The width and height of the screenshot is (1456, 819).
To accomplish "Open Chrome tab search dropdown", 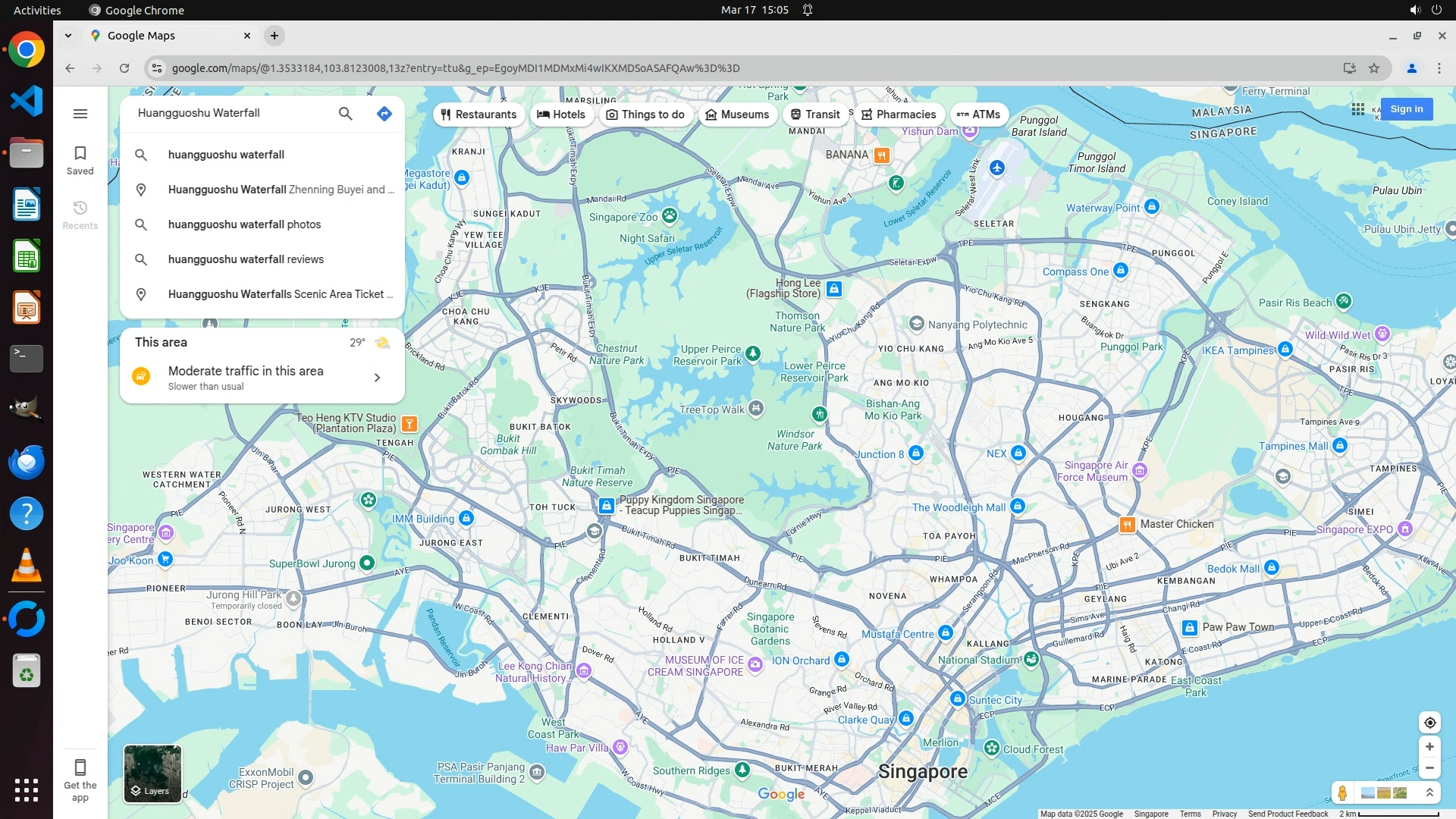I will pos(68,36).
